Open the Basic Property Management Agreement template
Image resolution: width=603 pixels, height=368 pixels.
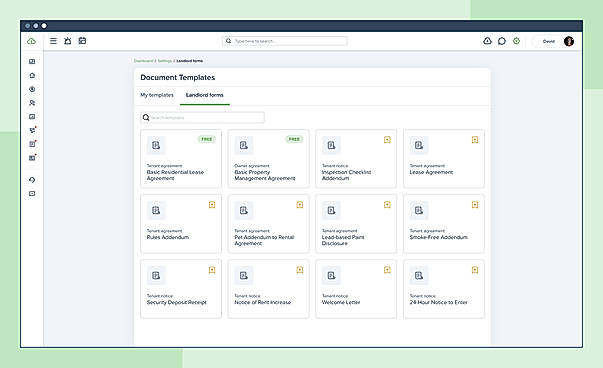[x=268, y=159]
